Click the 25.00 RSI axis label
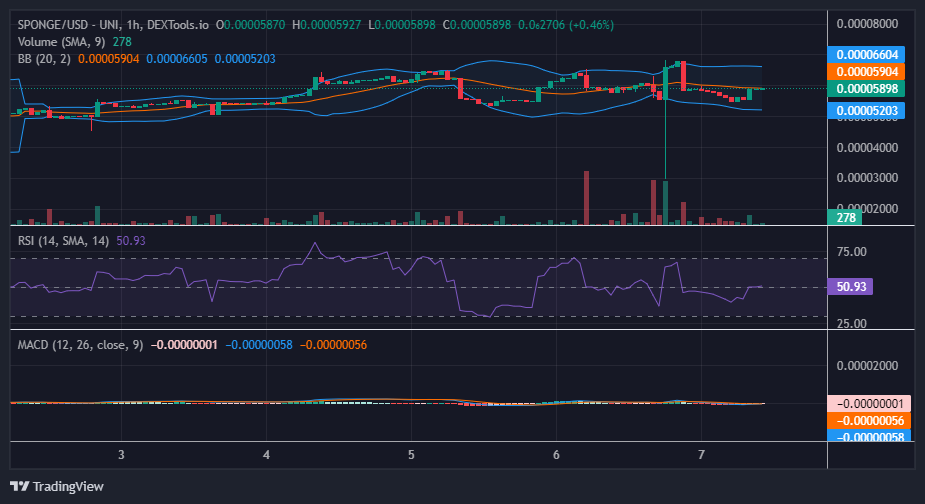 [851, 323]
